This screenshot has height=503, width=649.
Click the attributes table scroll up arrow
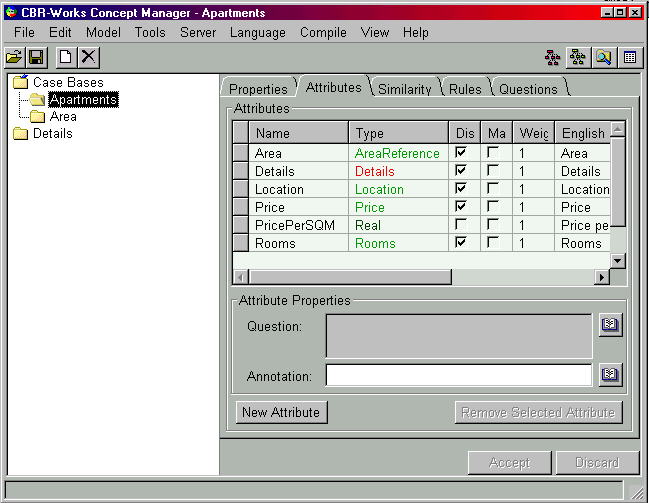click(618, 130)
